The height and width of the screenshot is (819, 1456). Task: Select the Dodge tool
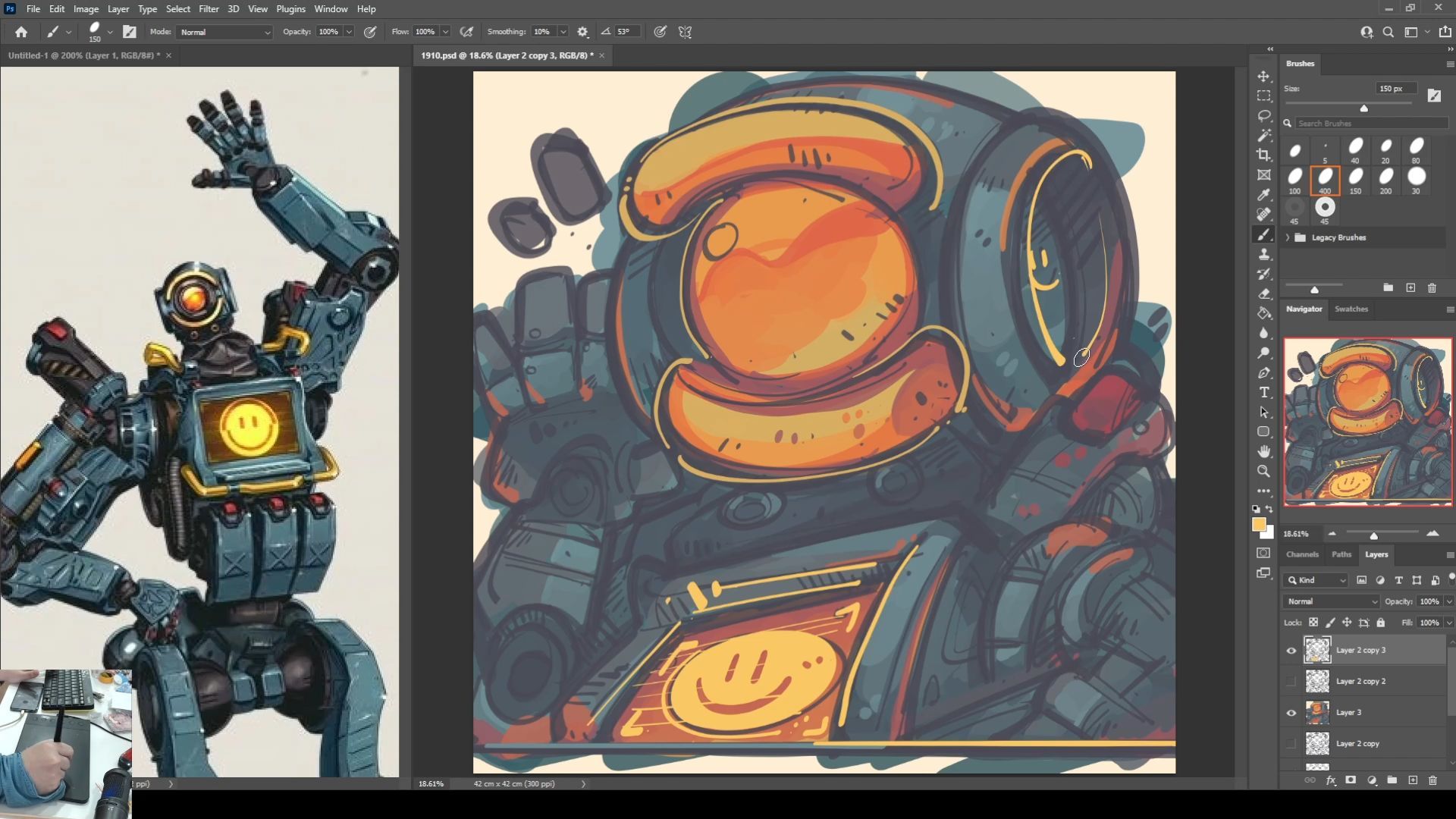[1263, 353]
